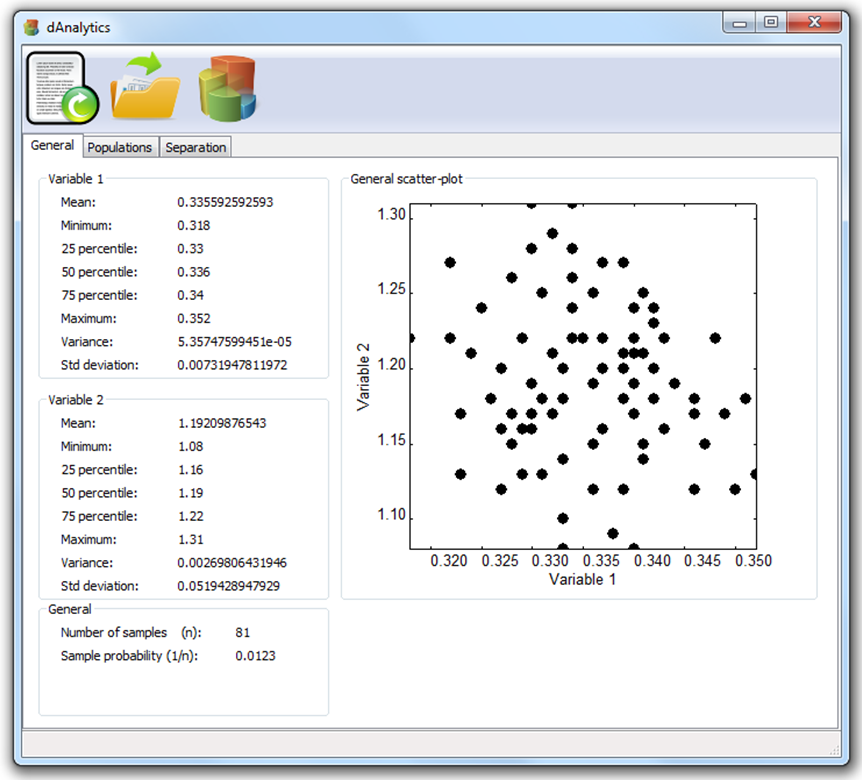Click the y-axis tick label 1.25

pyautogui.click(x=391, y=289)
